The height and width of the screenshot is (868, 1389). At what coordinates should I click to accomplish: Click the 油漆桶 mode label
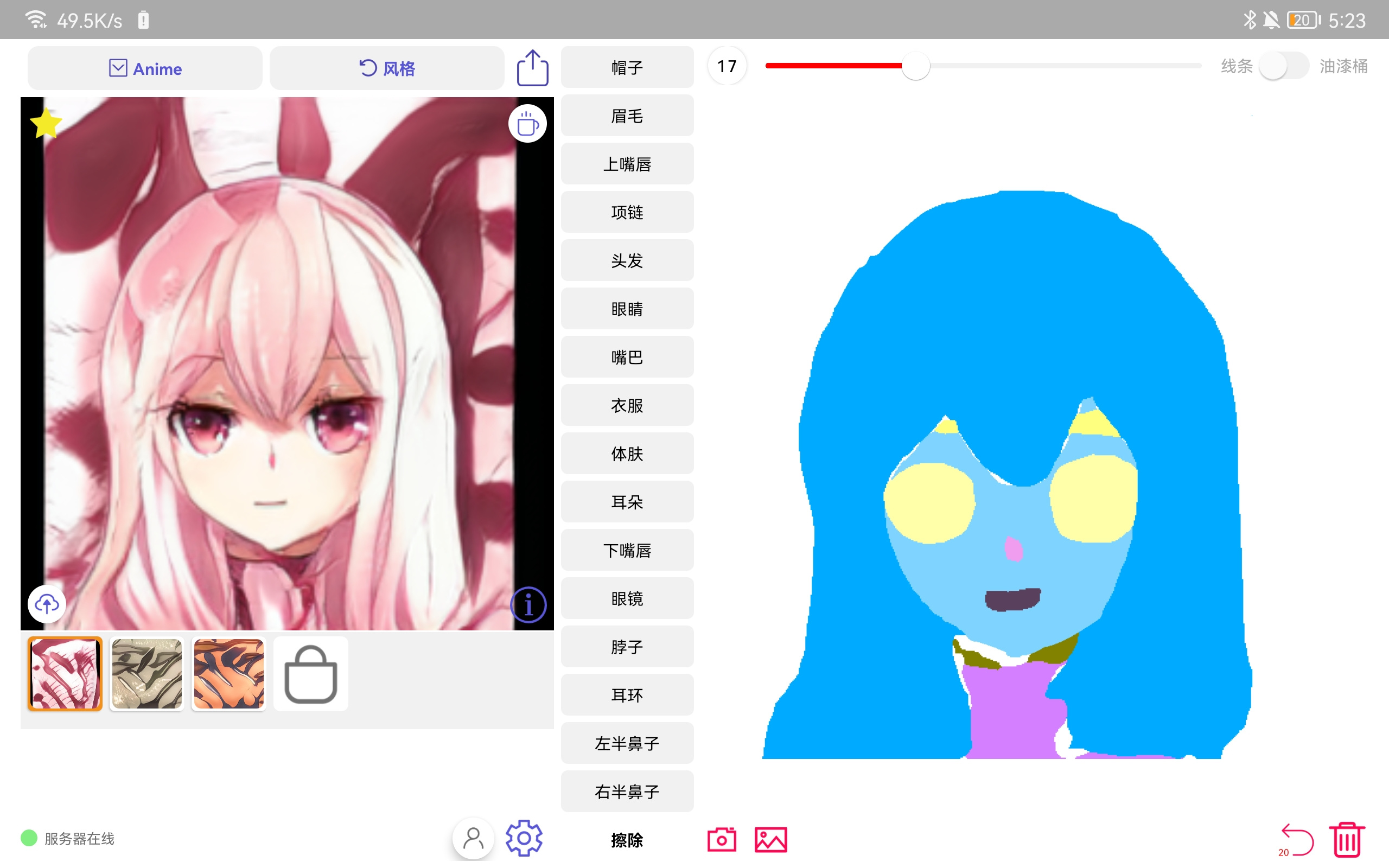pos(1343,66)
